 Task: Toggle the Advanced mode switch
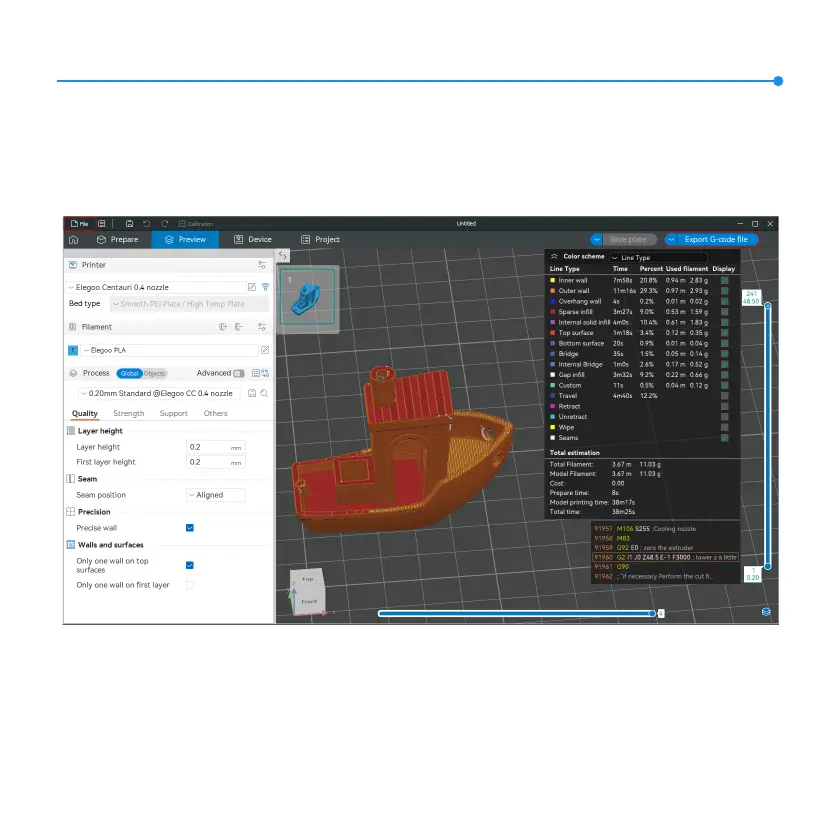(239, 373)
